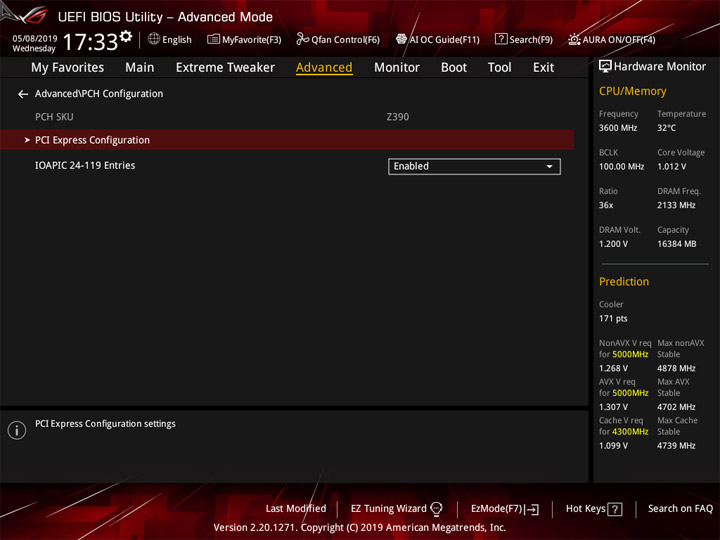Screen dimensions: 720x540
Task: Go to the Exit tab
Action: 543,68
